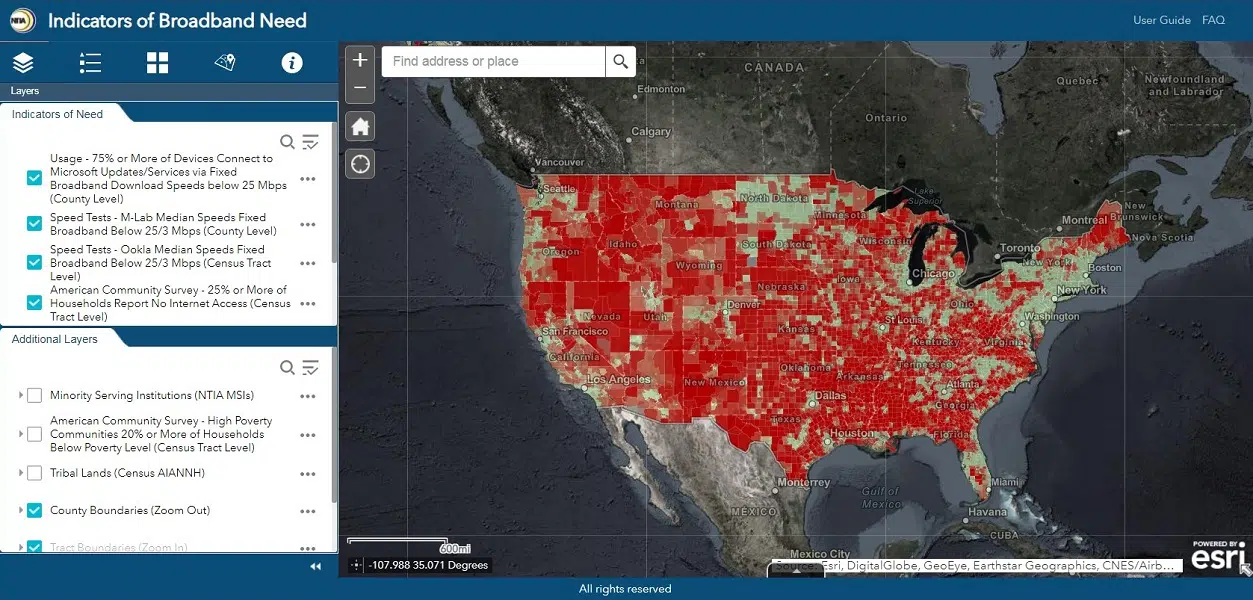Open the User Guide link
The width and height of the screenshot is (1253, 600).
[x=1161, y=19]
